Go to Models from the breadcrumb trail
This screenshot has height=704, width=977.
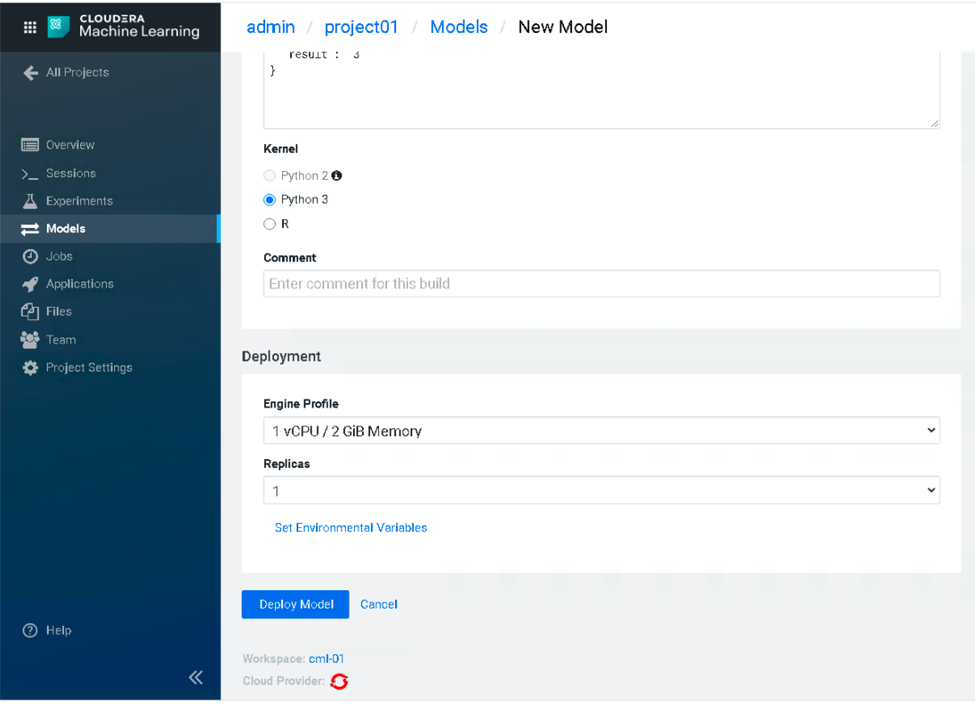coord(459,27)
